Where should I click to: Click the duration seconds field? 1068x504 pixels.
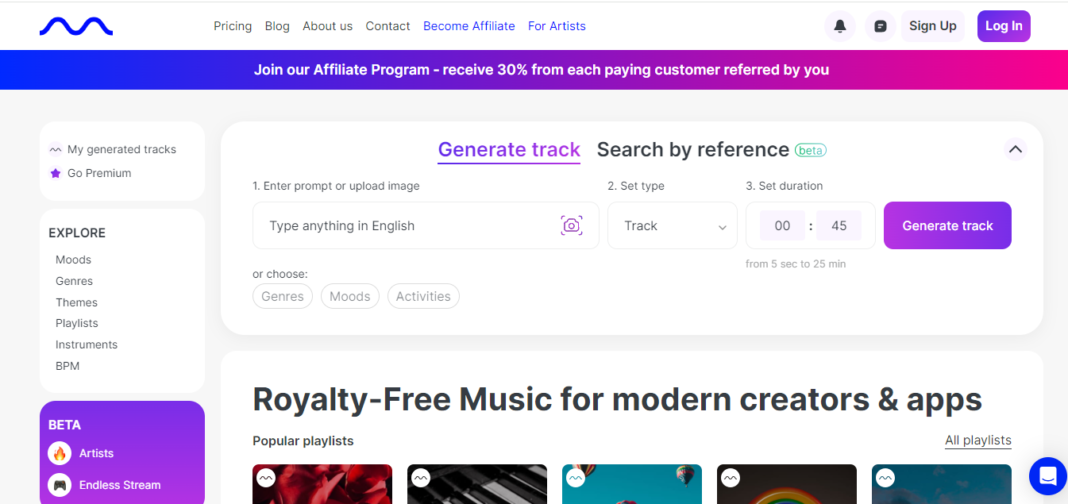coord(839,226)
